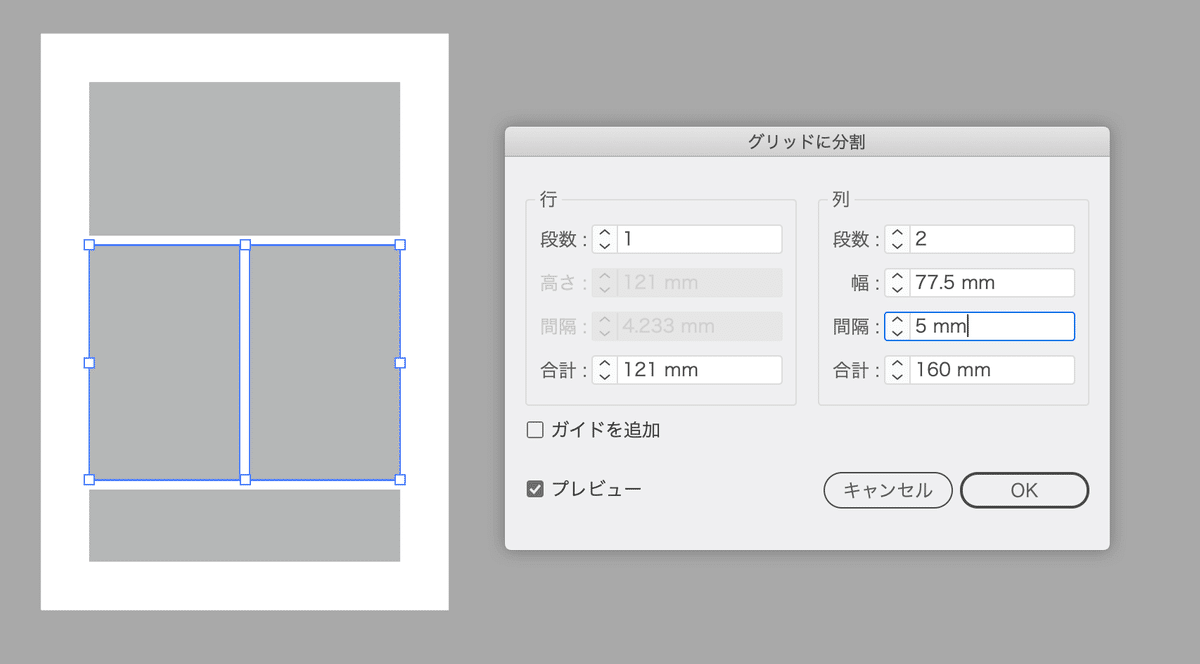Click the キャンセル button

tap(888, 490)
